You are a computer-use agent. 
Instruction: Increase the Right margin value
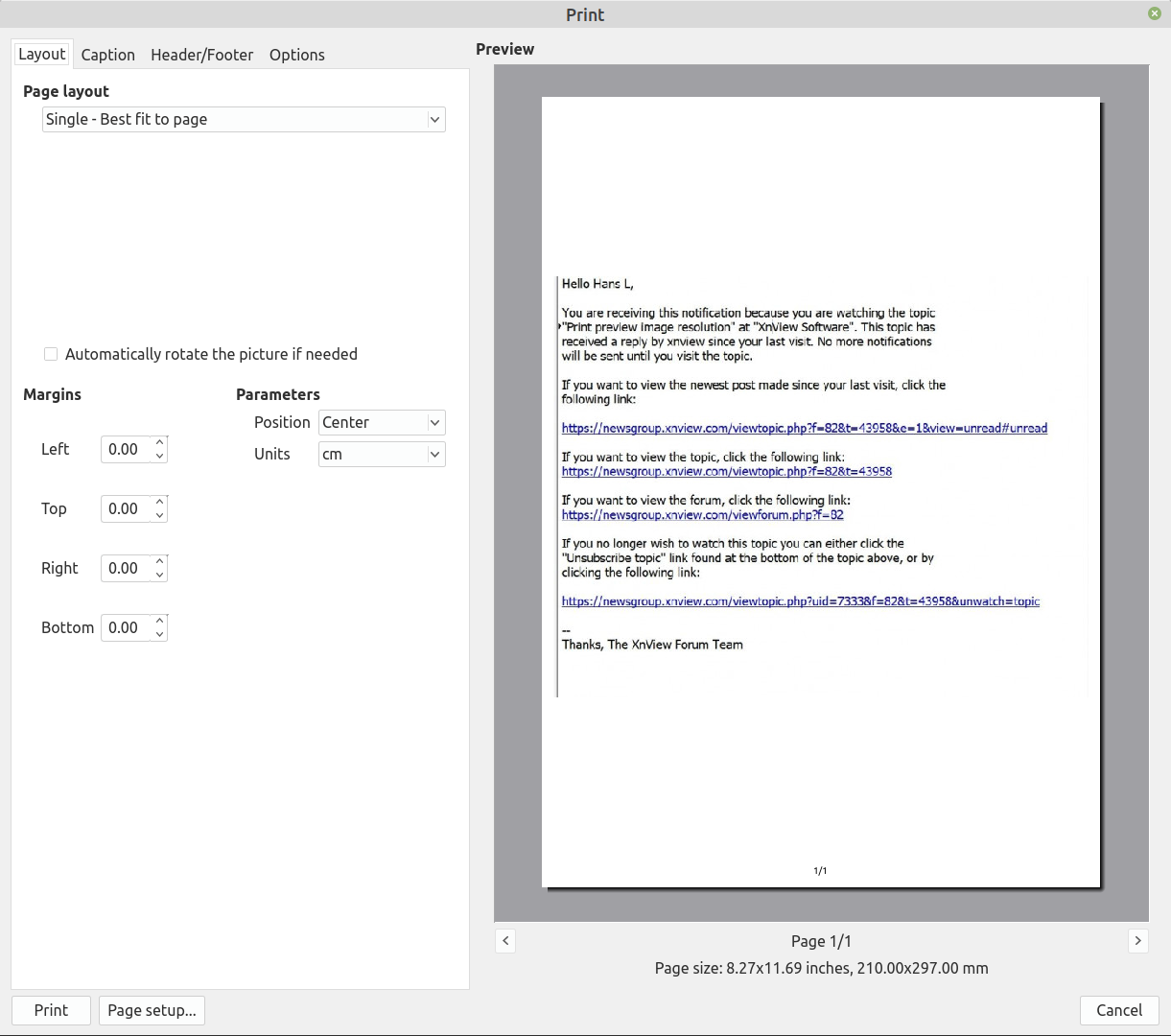[x=160, y=561]
